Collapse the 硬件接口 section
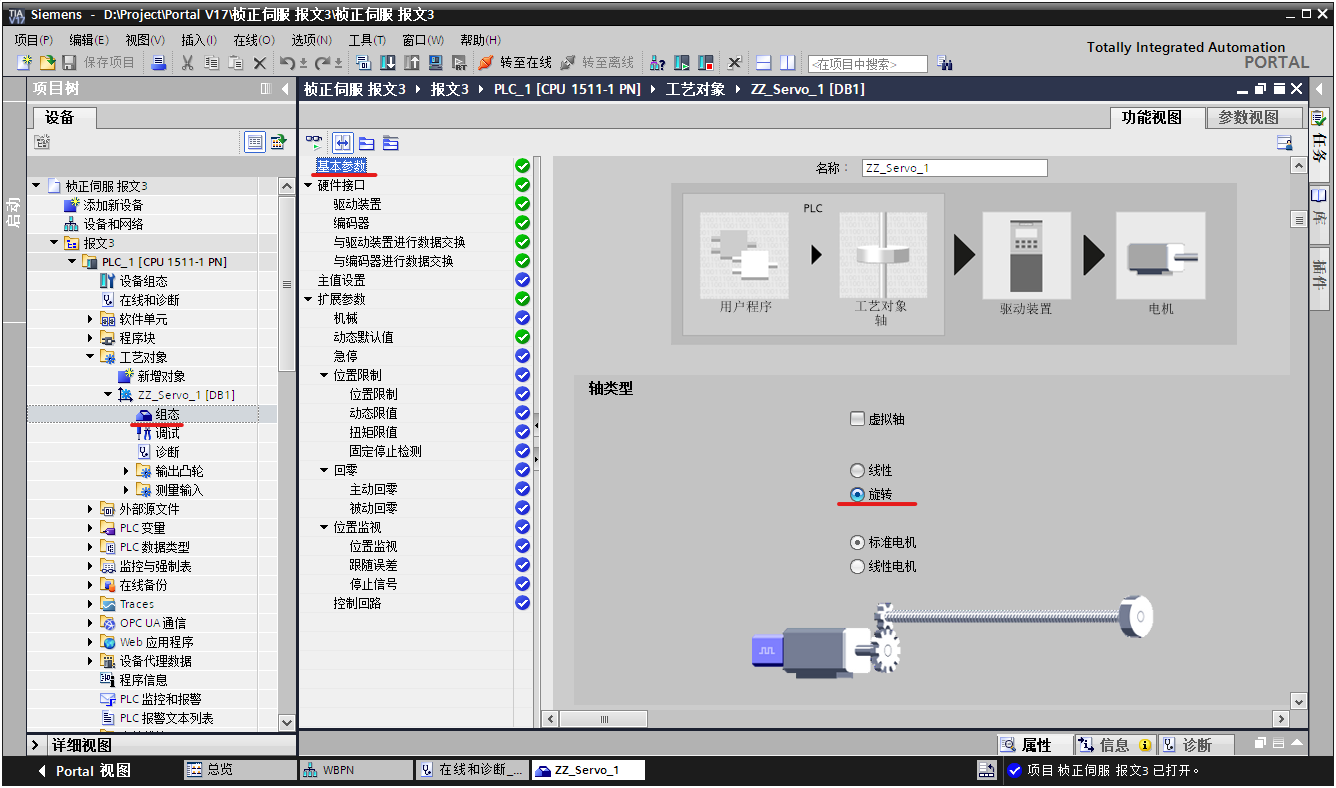Screen dimensions: 1336x788 click(x=309, y=185)
